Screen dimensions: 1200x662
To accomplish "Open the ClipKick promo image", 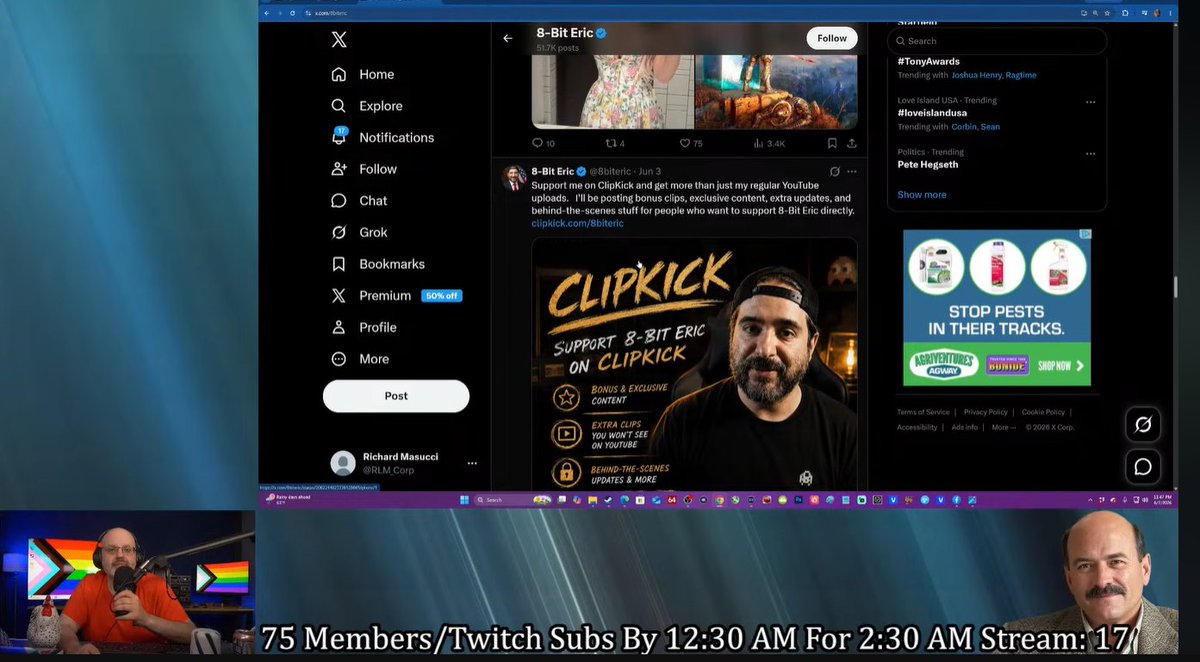I will coord(694,363).
